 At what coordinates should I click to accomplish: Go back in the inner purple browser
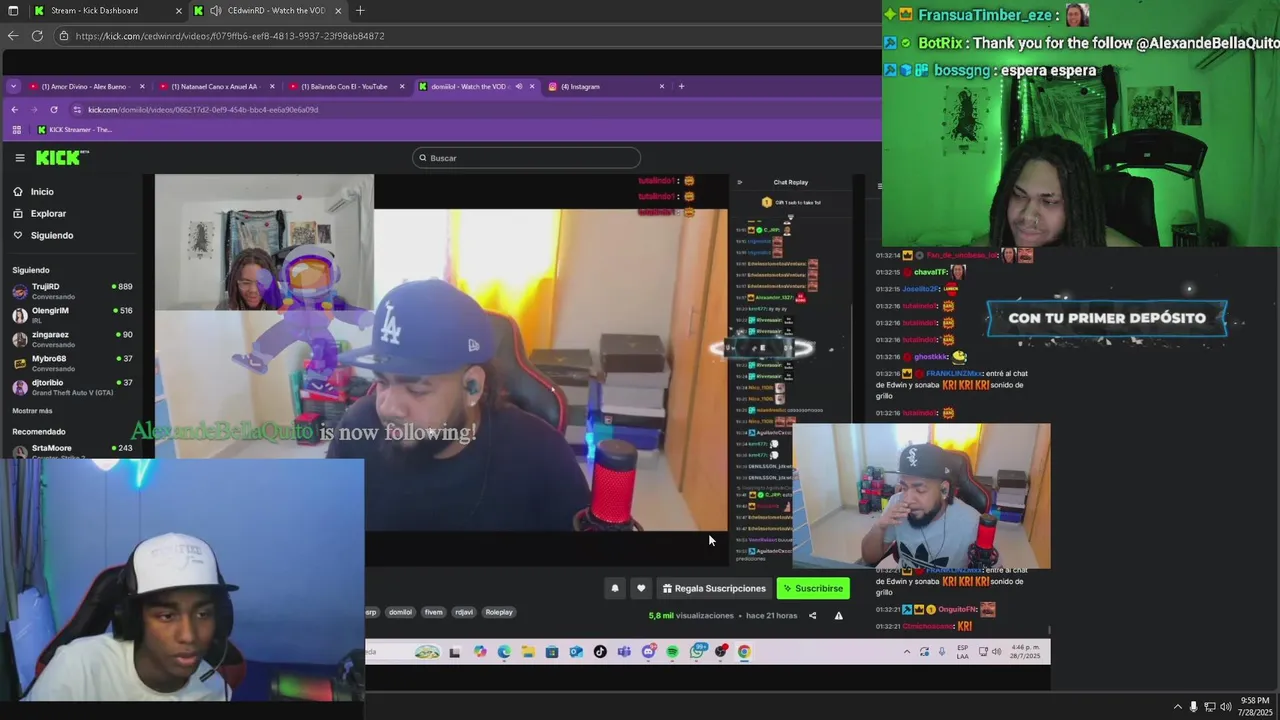14,109
